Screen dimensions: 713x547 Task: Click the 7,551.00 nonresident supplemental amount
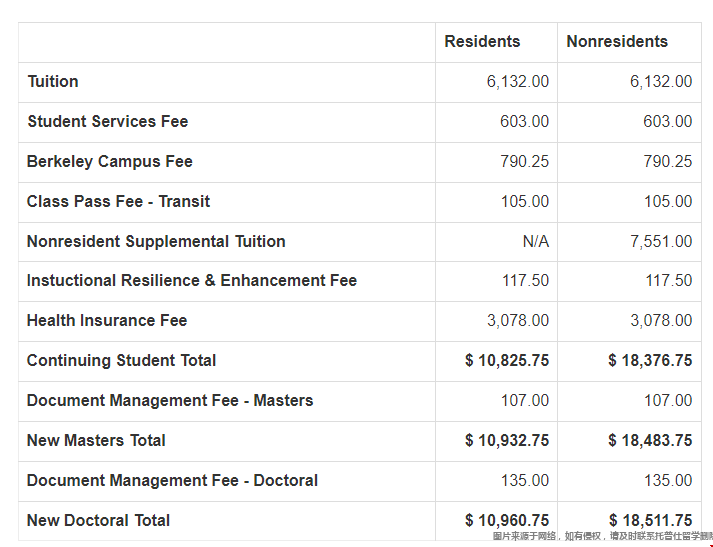coord(661,242)
